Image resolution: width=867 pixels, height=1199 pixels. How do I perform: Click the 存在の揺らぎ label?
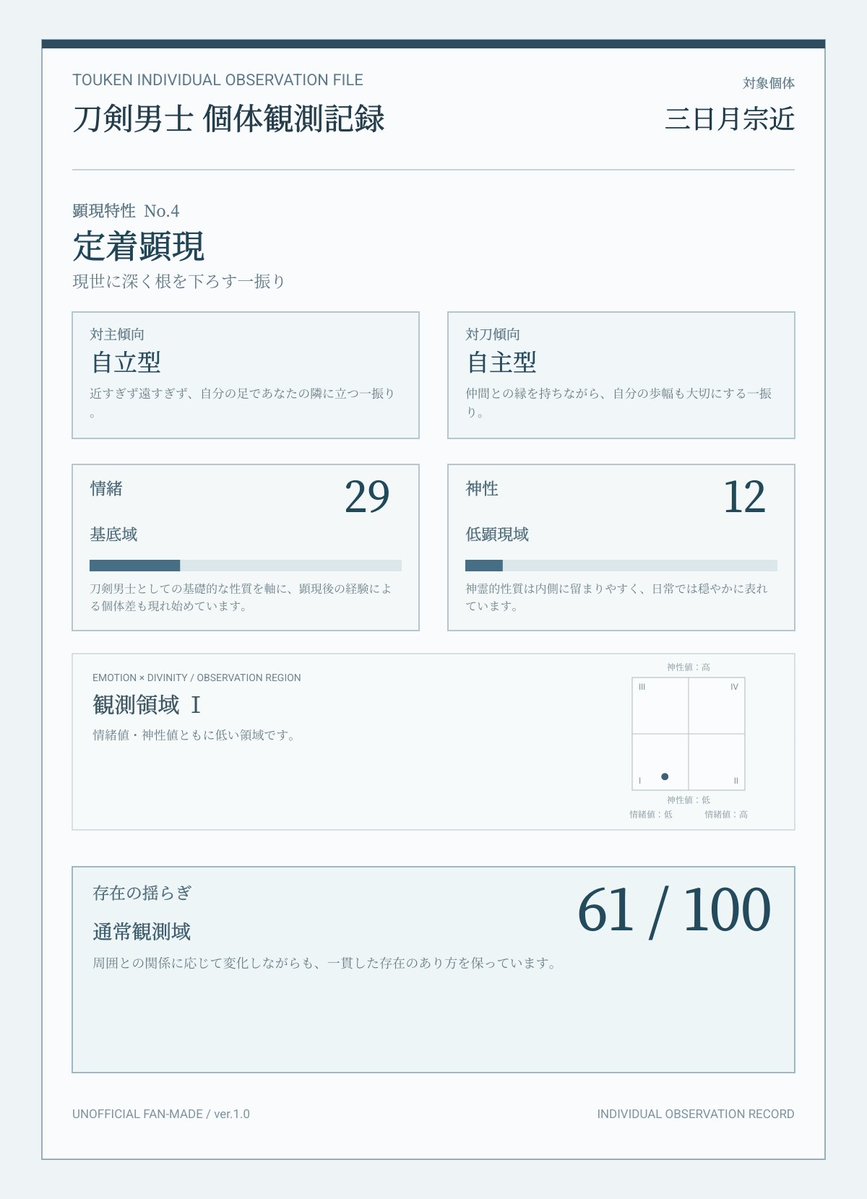coord(142,892)
